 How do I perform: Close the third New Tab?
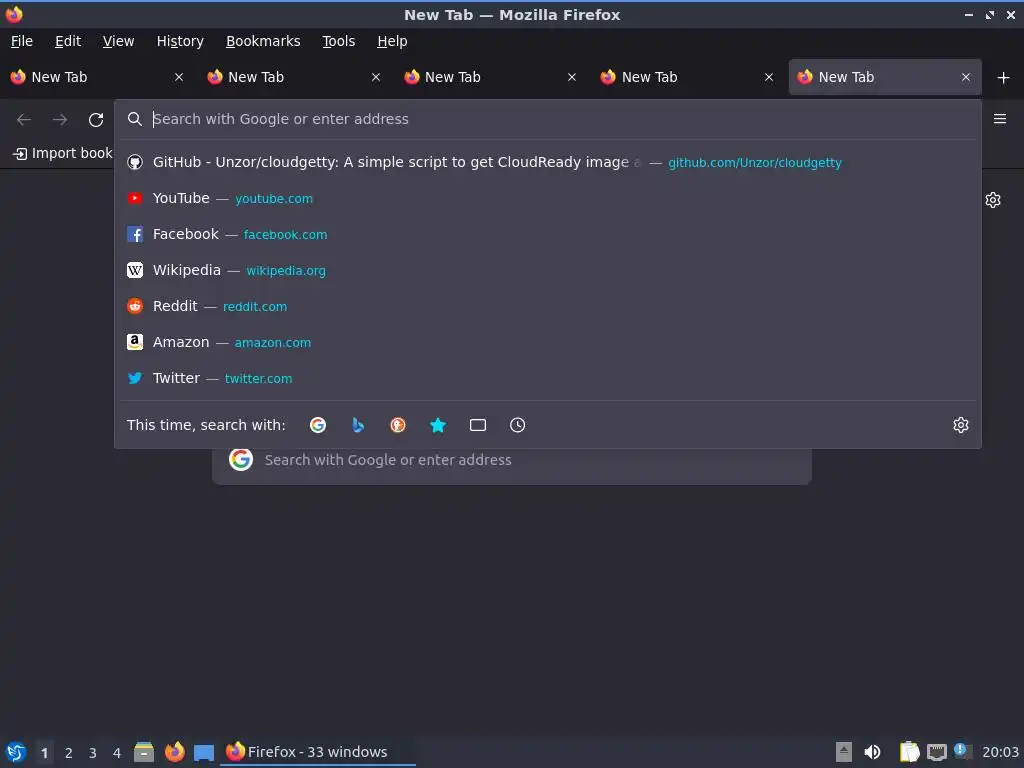click(572, 77)
